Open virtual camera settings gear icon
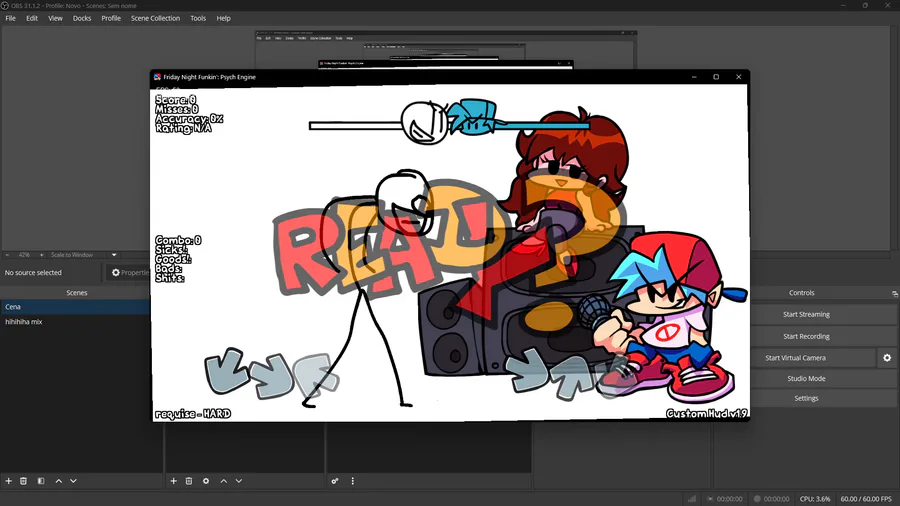This screenshot has width=900, height=506. pos(887,357)
